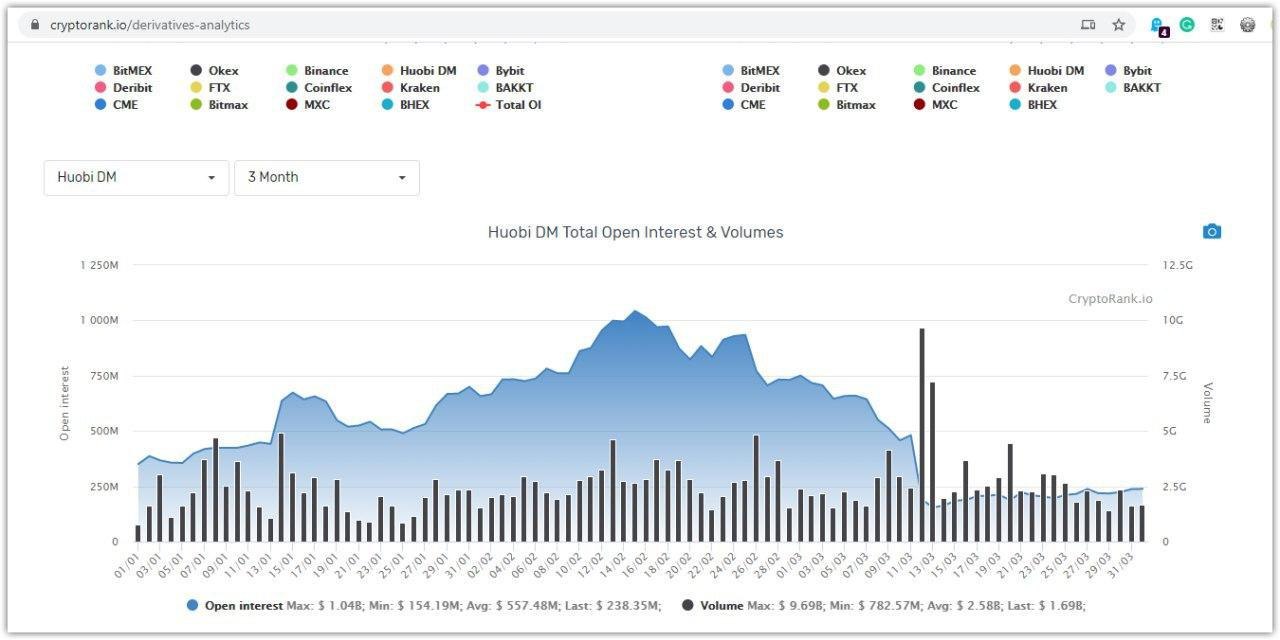Toggle FTX in the legend without Total OI
The image size is (1280, 640).
[x=838, y=88]
